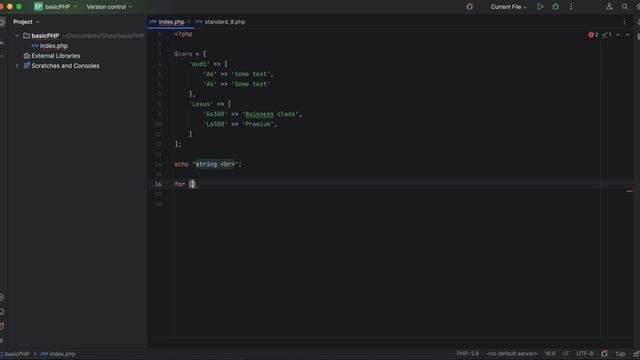Viewport: 640px width, 360px height.
Task: Click the Project tool window icon on left stripe
Action: [2, 22]
